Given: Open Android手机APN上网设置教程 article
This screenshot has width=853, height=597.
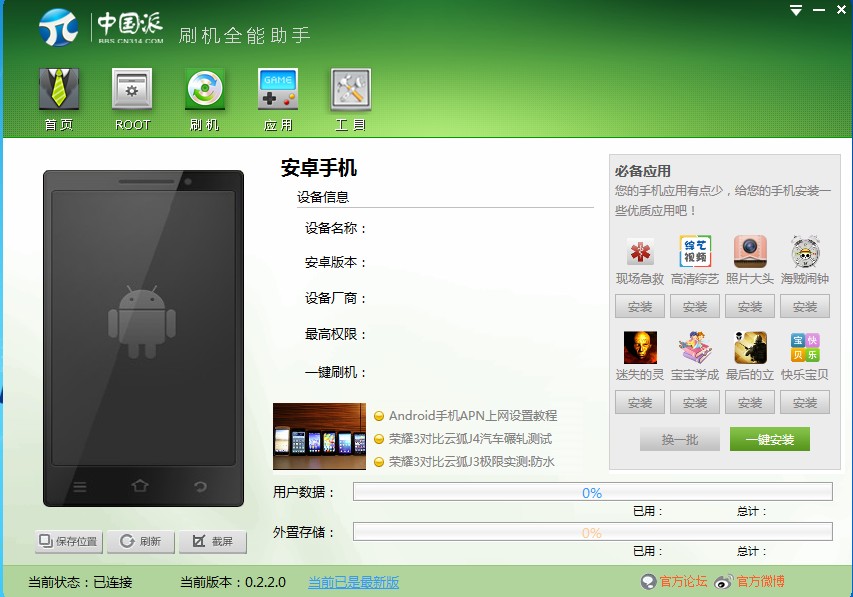Looking at the screenshot, I should click(473, 416).
